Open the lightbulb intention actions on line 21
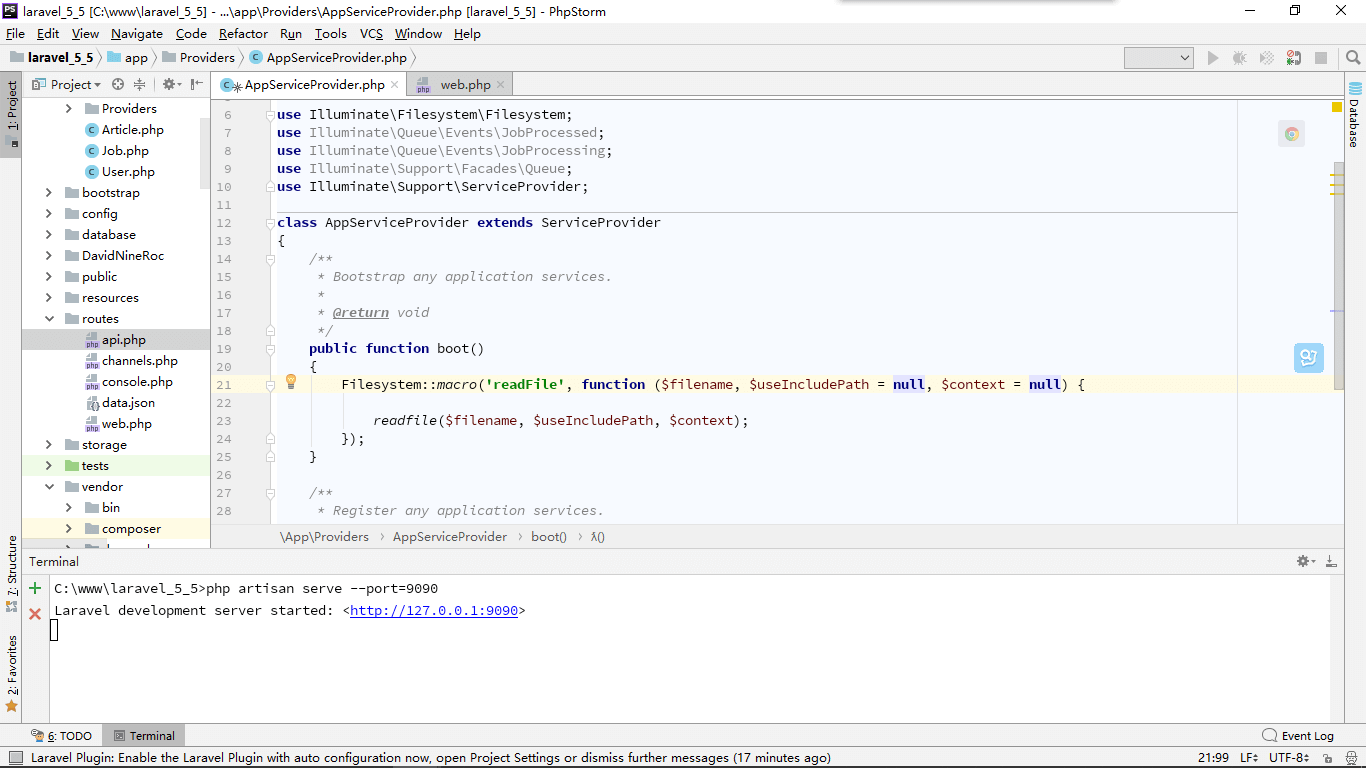 tap(290, 381)
